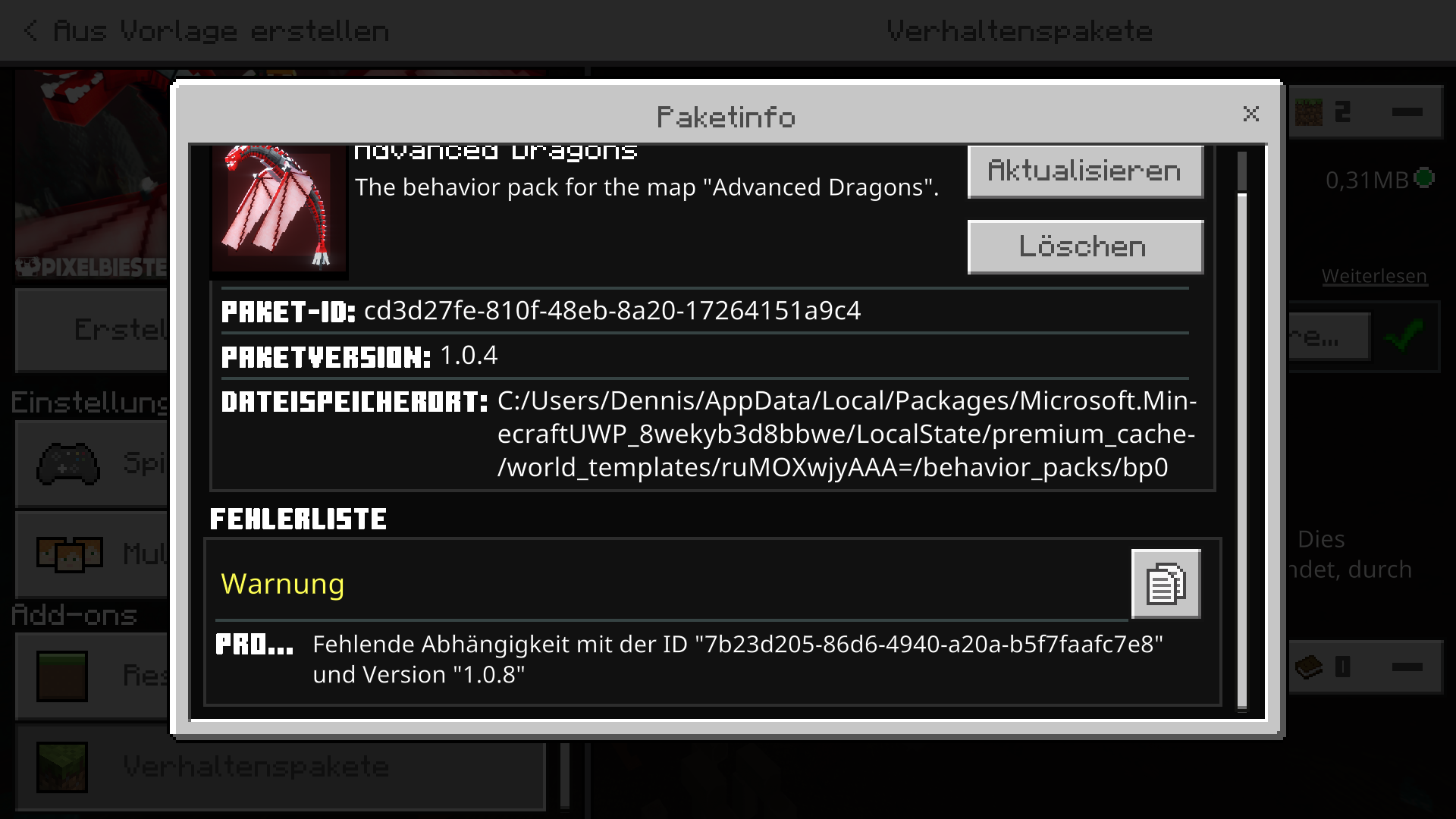1456x819 pixels.
Task: Click the green status dot next to 0,31MB
Action: [x=1425, y=178]
